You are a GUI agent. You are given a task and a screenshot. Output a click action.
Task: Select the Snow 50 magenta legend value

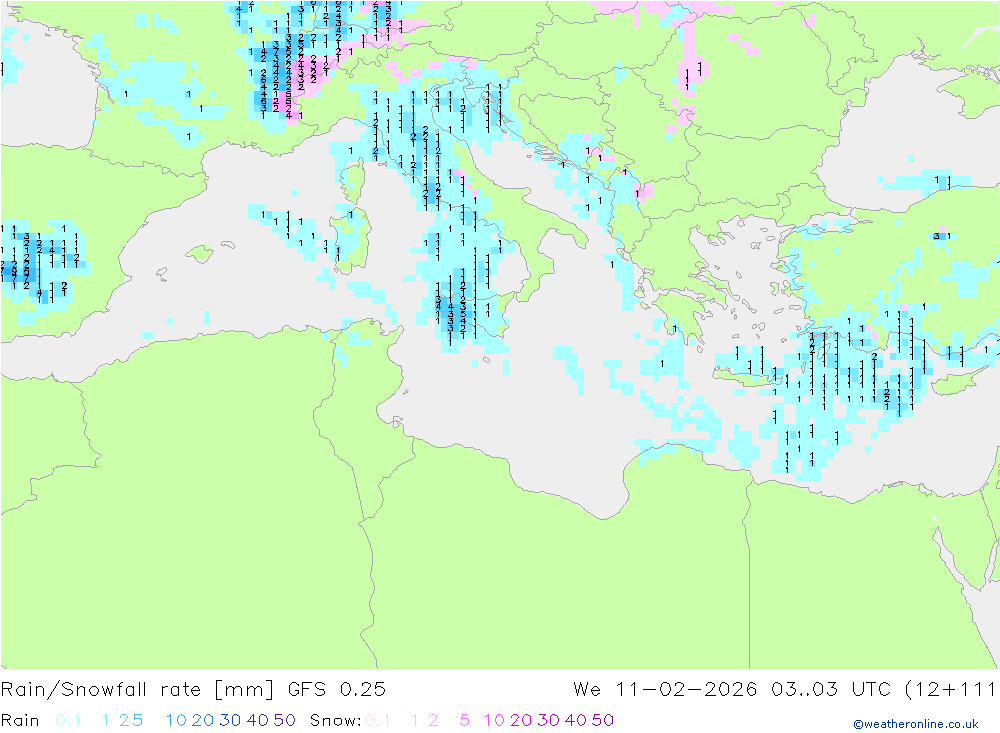click(x=603, y=720)
